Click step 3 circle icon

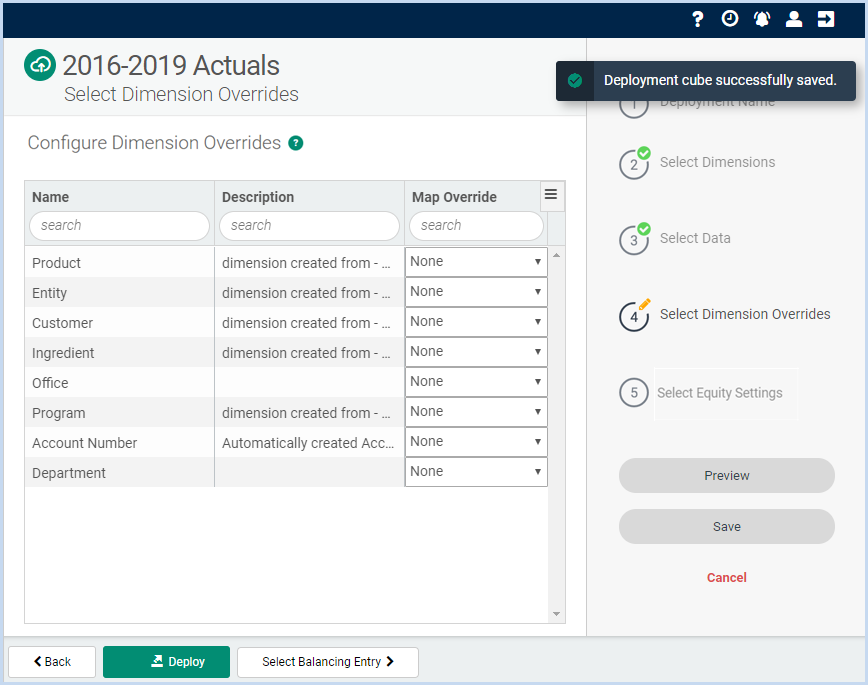pyautogui.click(x=634, y=240)
